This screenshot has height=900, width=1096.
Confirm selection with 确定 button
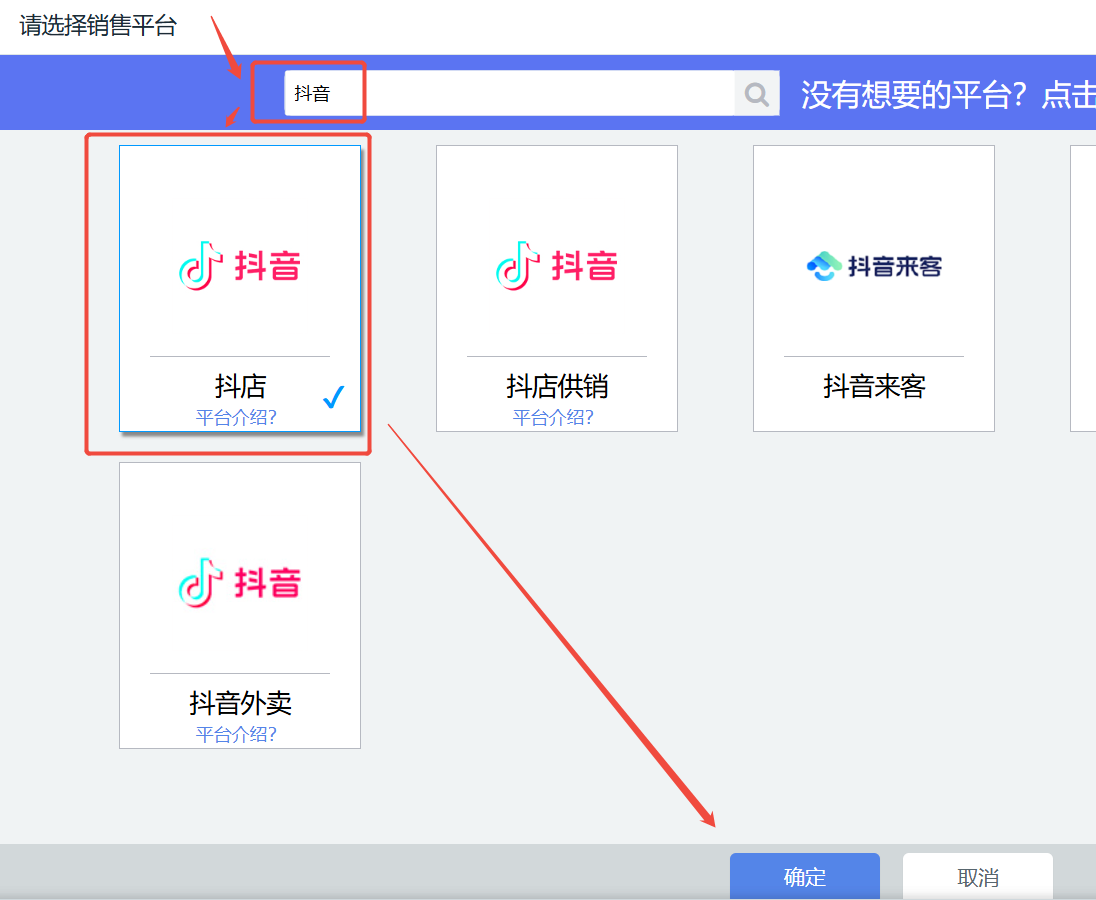point(805,876)
